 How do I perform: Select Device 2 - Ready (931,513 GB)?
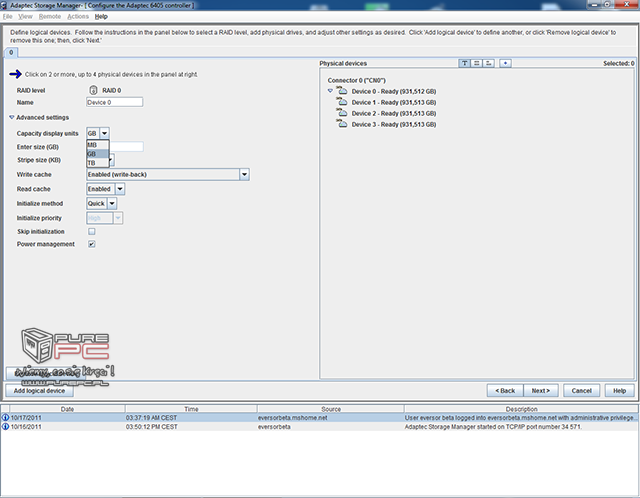point(394,113)
